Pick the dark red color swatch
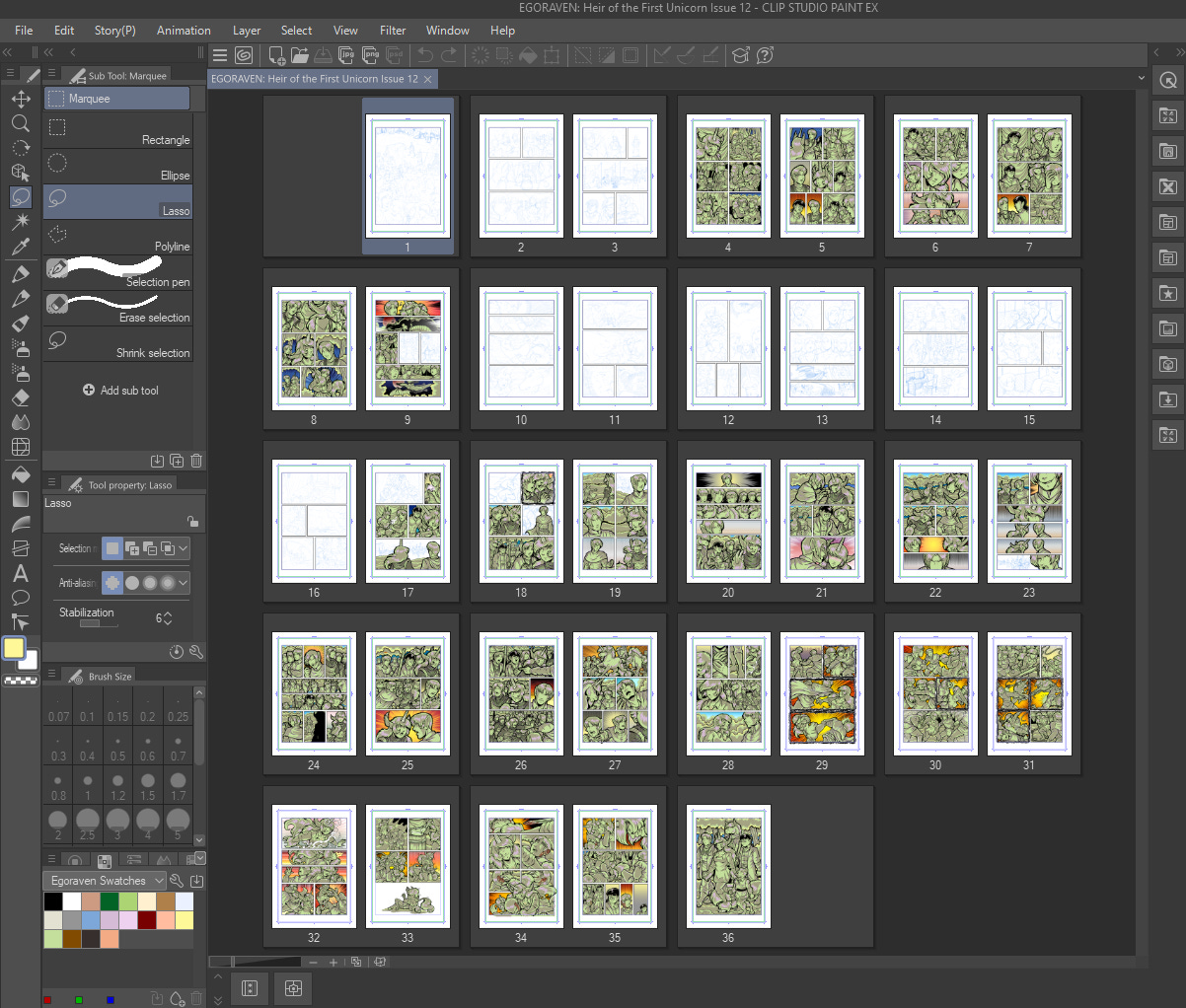This screenshot has height=1008, width=1186. [147, 919]
